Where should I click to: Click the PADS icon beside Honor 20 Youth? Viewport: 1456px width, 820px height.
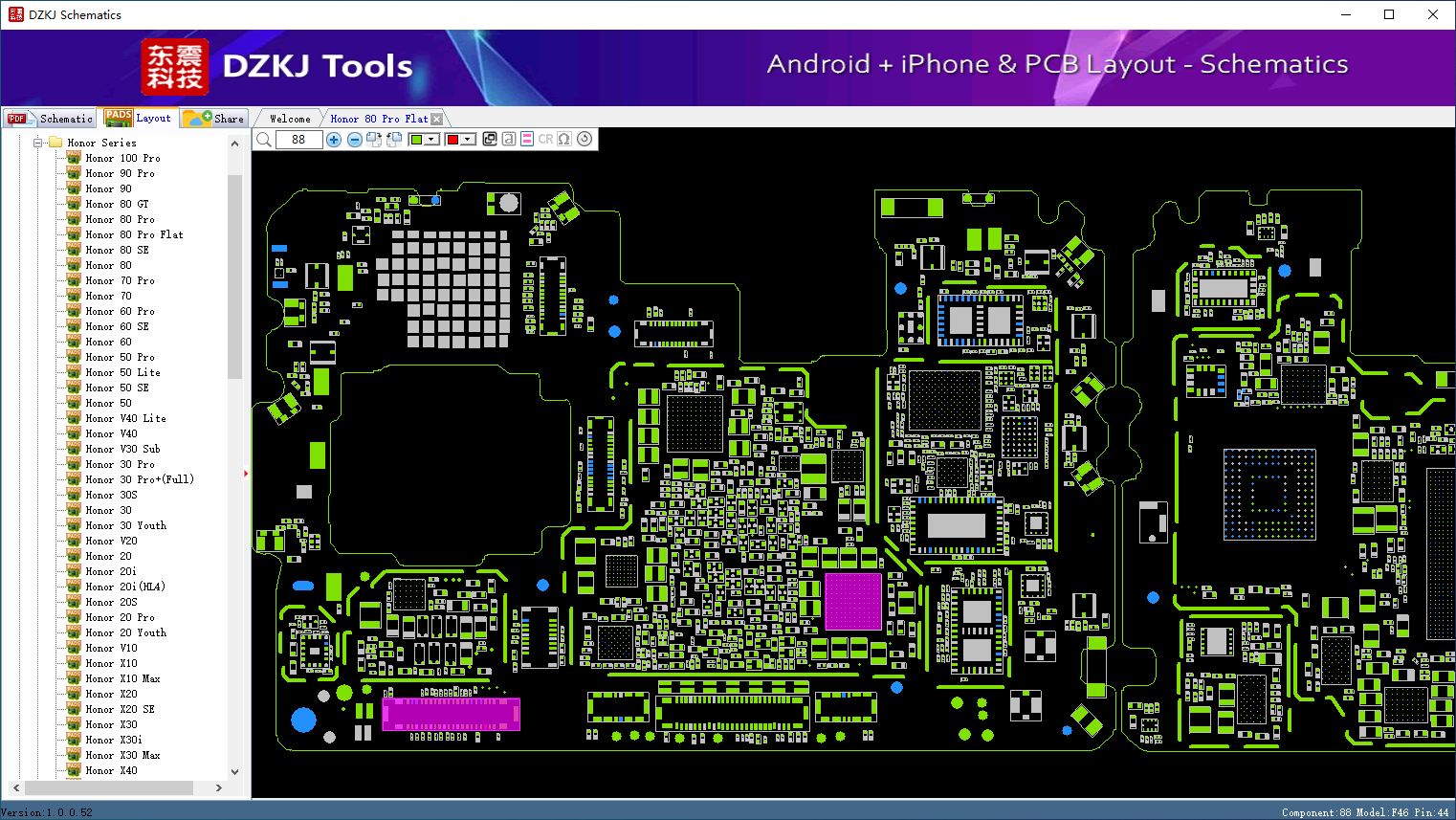pos(74,632)
